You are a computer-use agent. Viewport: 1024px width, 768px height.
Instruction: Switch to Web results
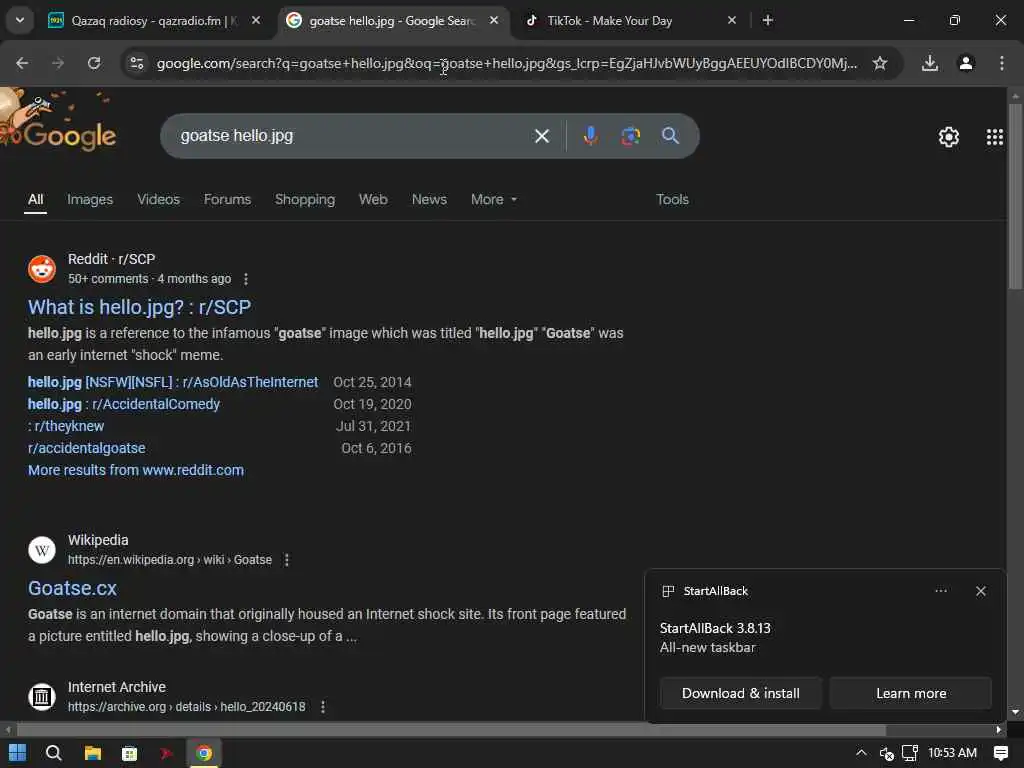pos(373,199)
